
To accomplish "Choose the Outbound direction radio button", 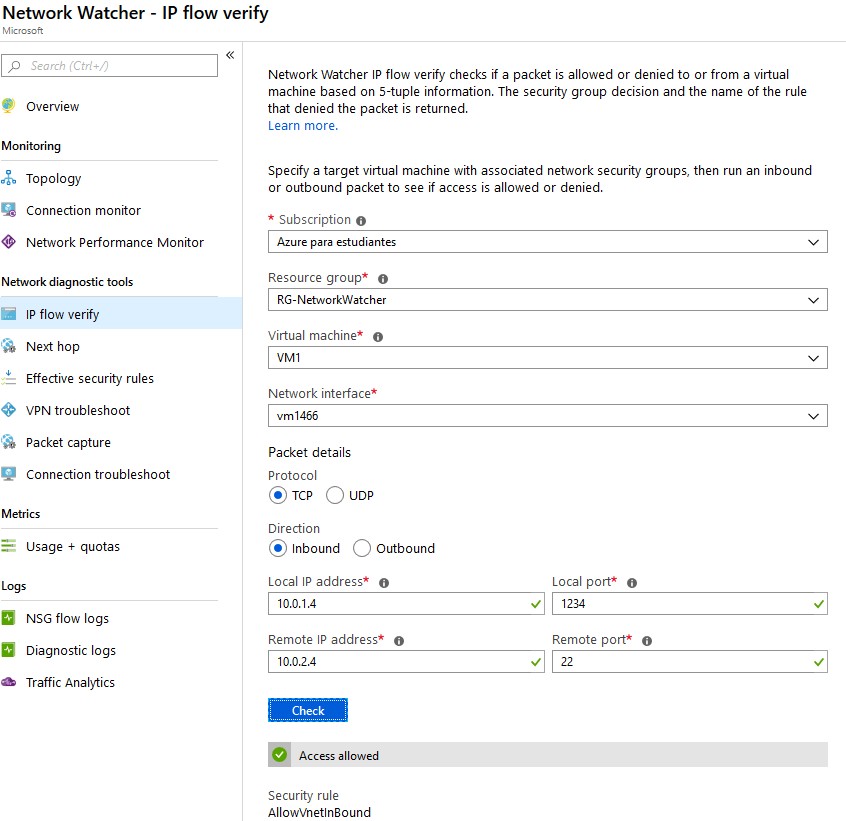I will coord(361,548).
